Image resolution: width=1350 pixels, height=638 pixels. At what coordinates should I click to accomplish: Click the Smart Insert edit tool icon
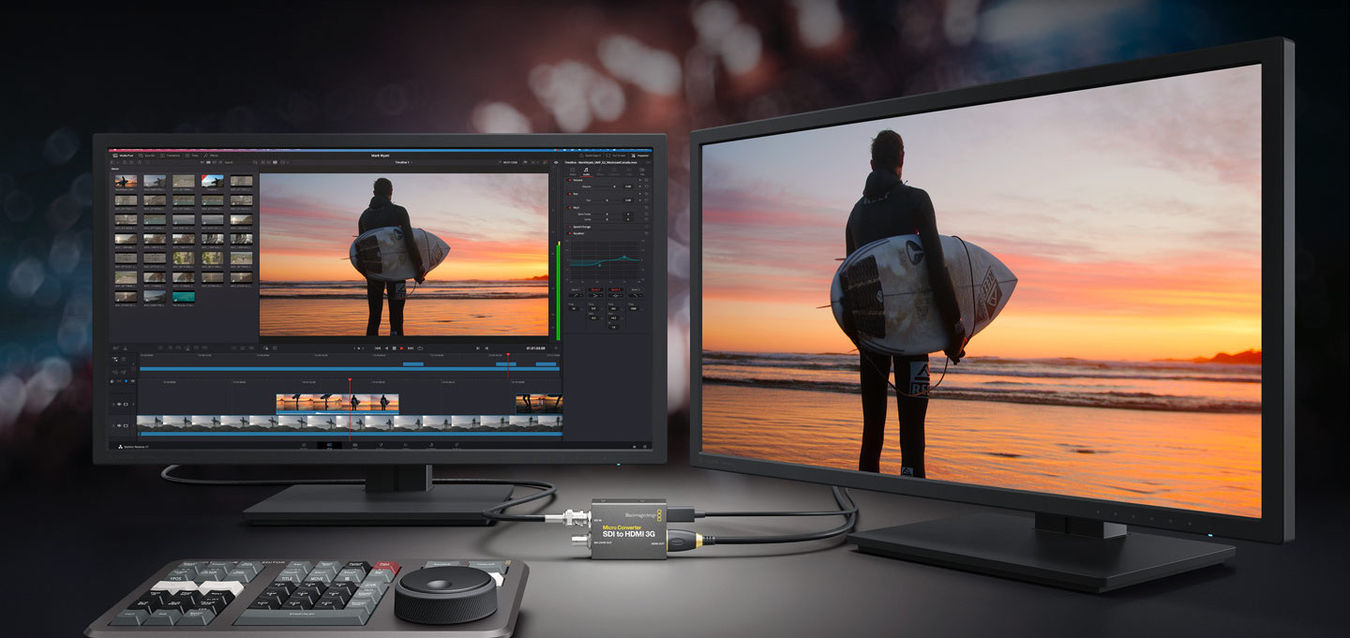click(160, 348)
